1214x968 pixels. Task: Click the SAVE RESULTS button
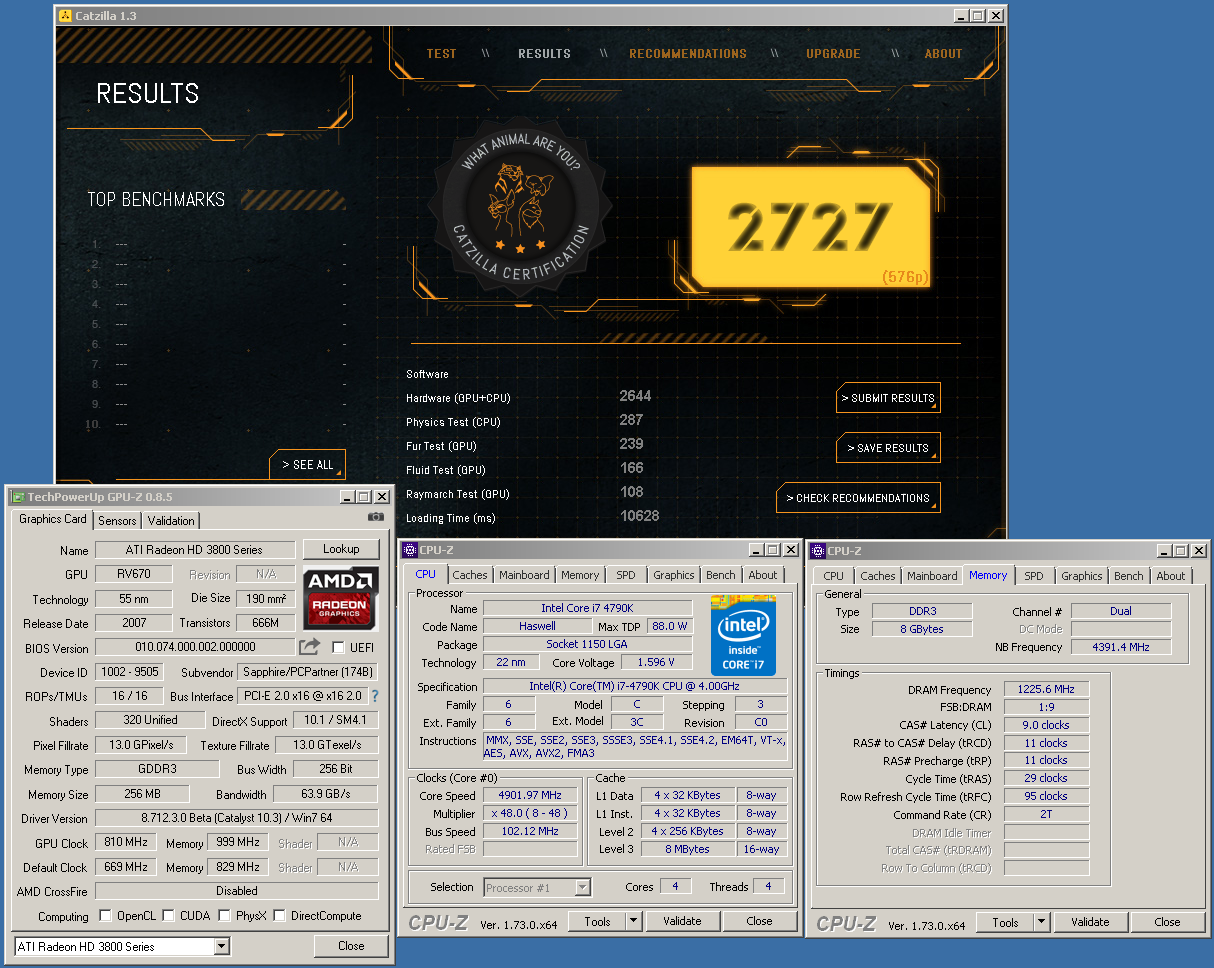tap(888, 448)
